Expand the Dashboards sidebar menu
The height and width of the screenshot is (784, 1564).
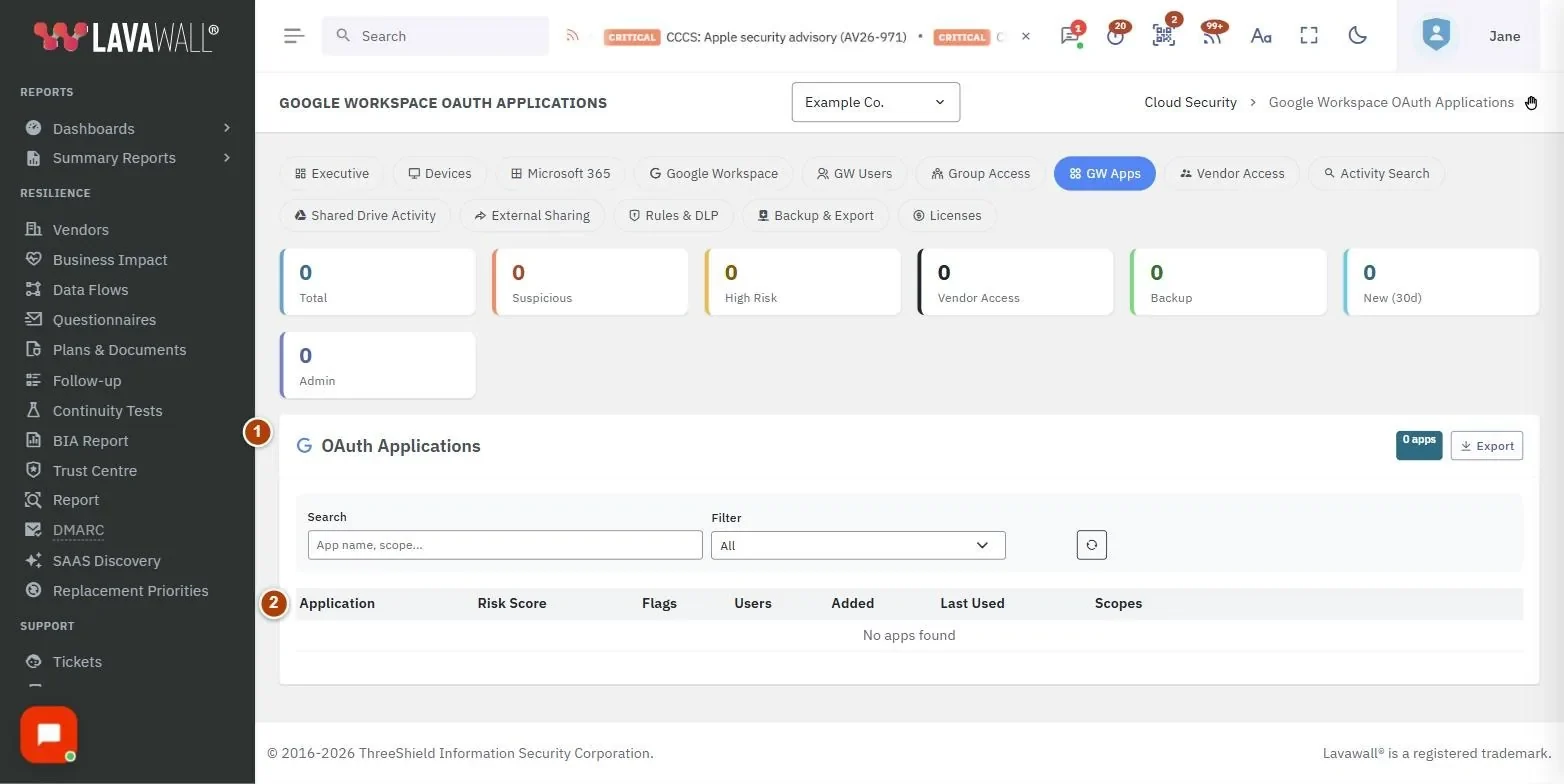tap(128, 128)
